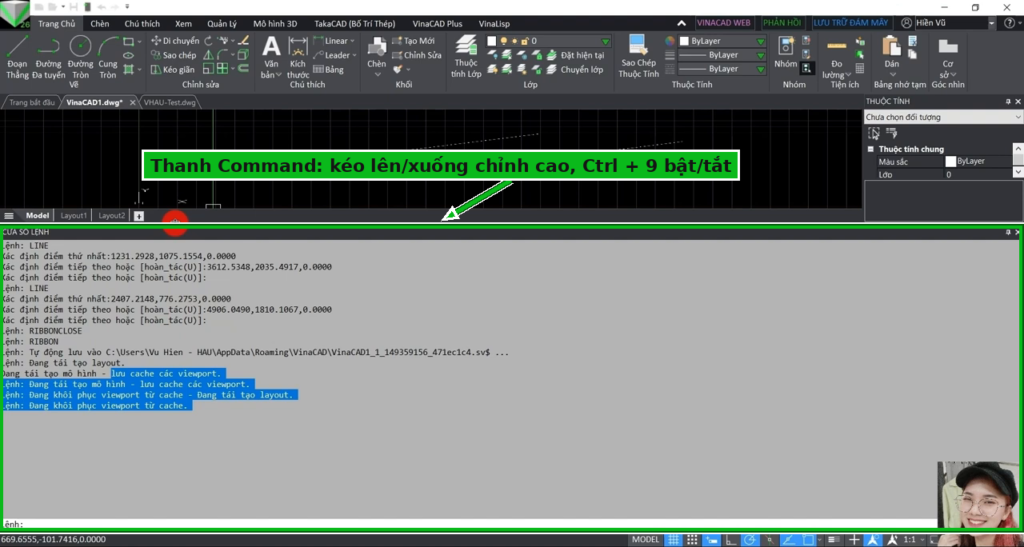Viewport: 1024px width, 547px height.
Task: Collapse Thuộc tính chung section
Action: 871,149
